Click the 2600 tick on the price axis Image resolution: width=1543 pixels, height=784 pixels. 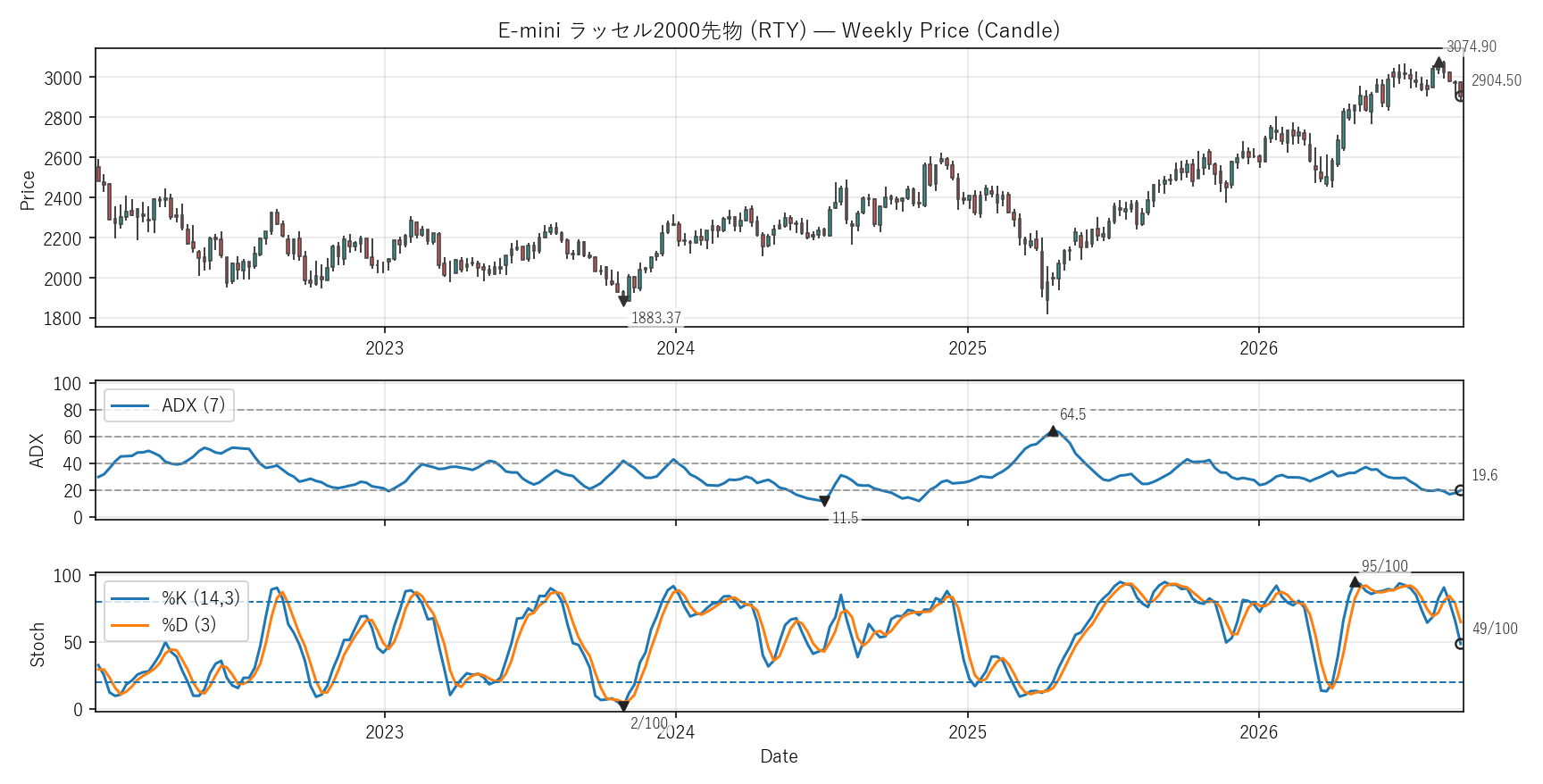[x=63, y=159]
